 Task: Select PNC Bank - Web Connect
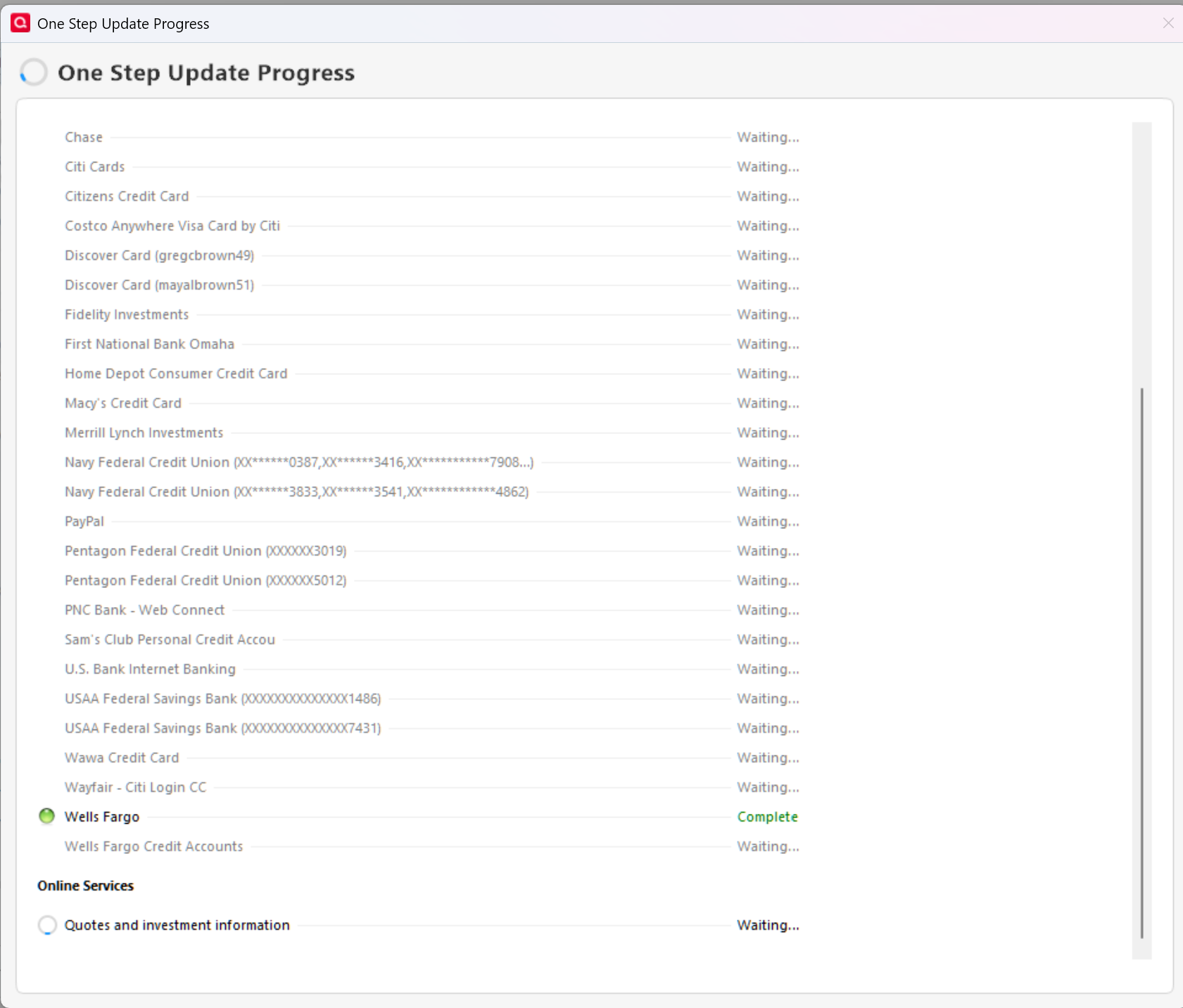[145, 610]
